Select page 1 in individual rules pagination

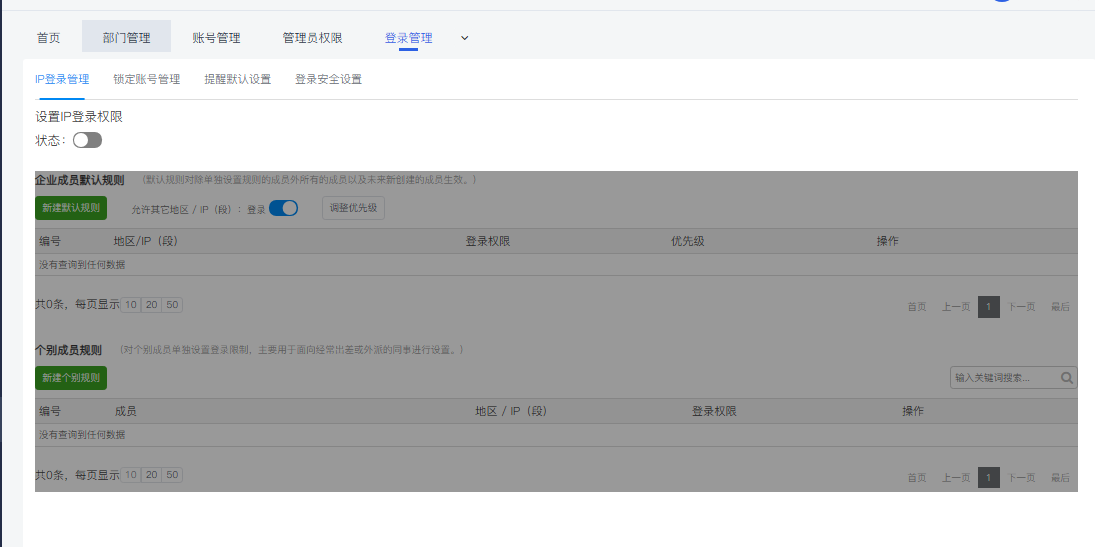click(989, 478)
